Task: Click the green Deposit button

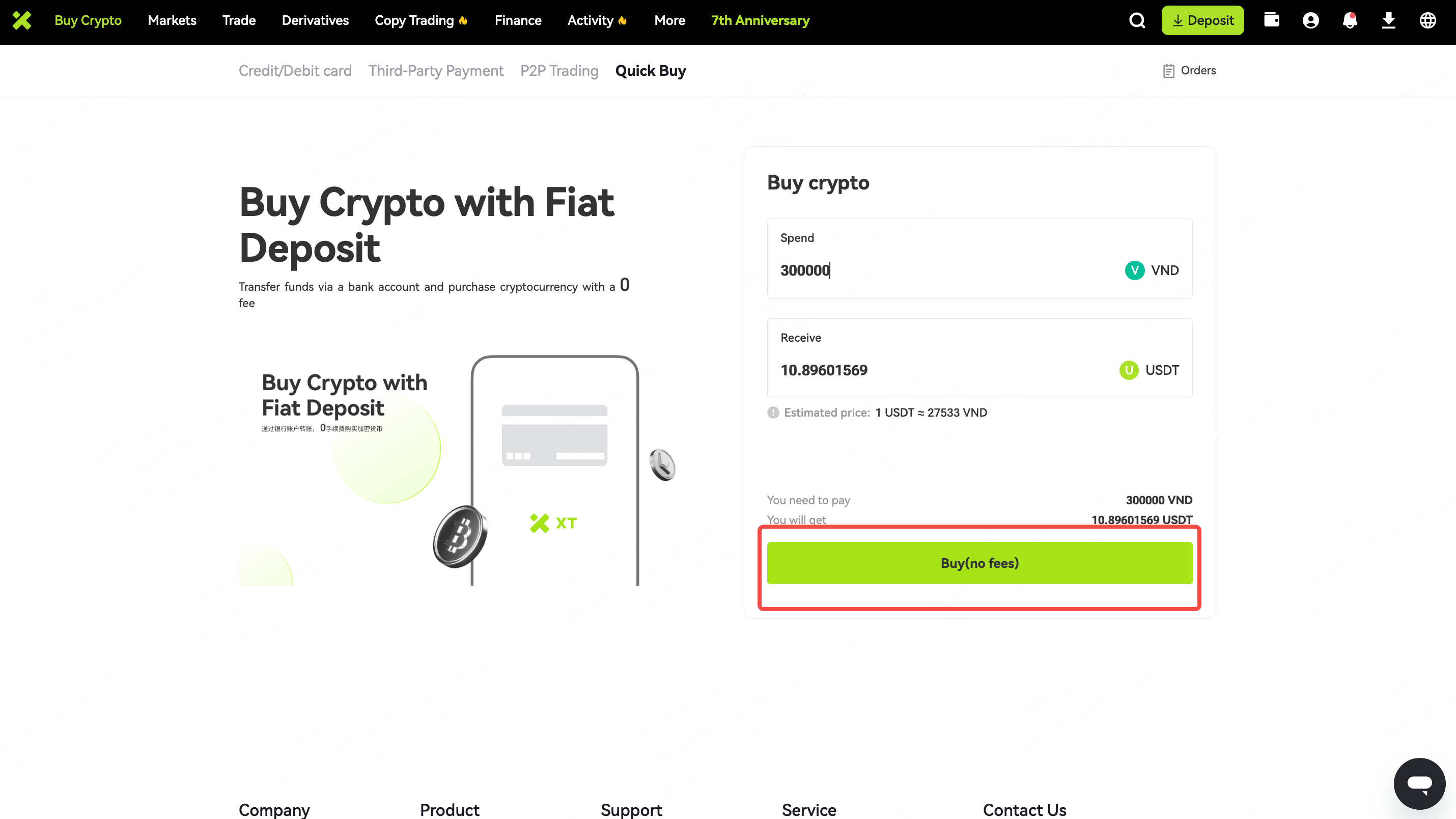Action: pyautogui.click(x=1202, y=20)
